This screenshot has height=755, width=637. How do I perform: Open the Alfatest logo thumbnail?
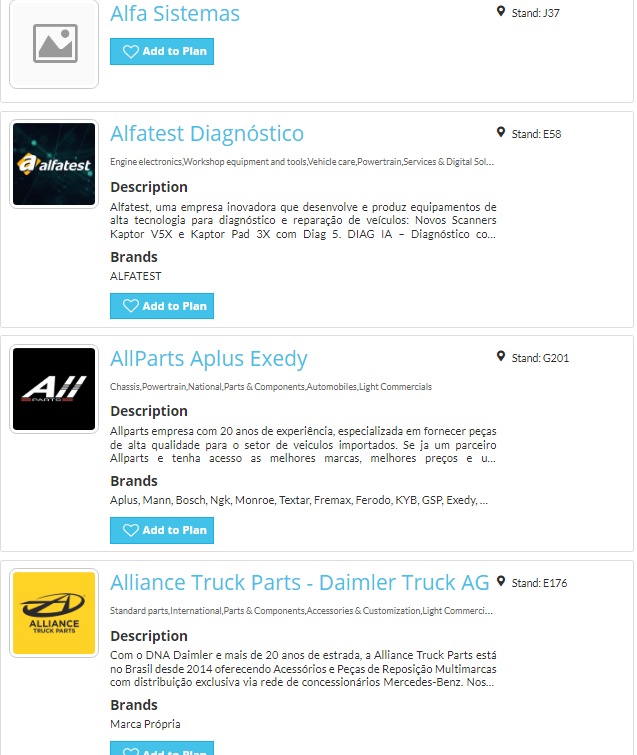54,164
